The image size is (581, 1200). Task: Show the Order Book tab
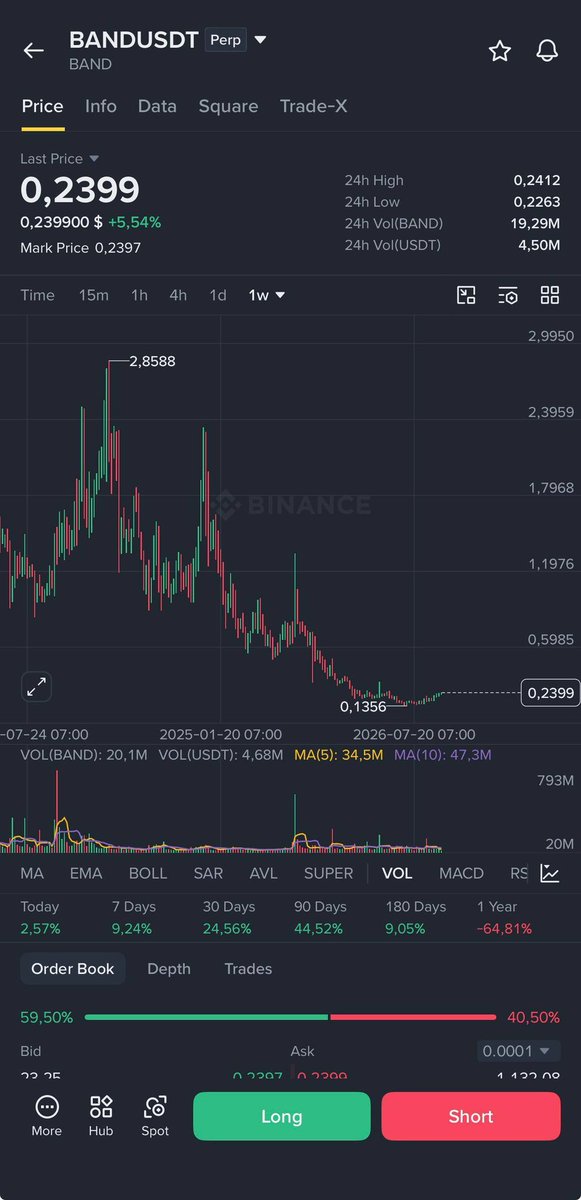pos(73,969)
